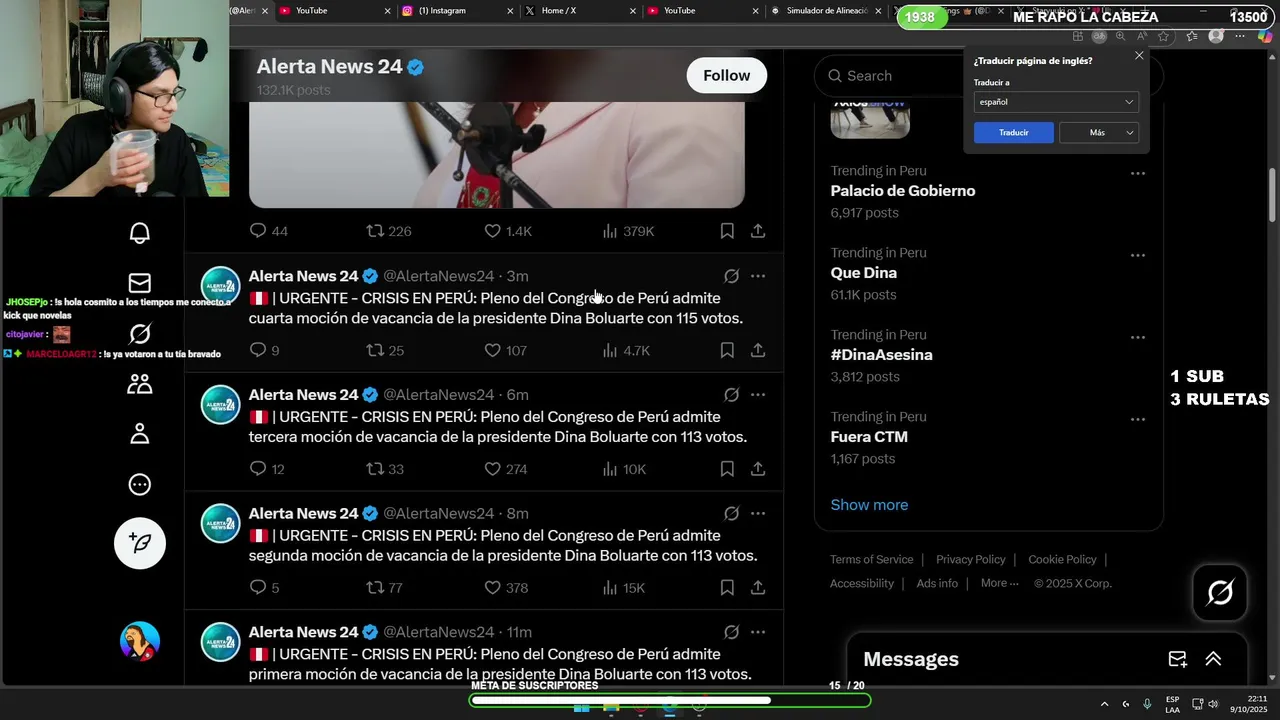Show hidden system tray icons chevron
This screenshot has height=720, width=1280.
click(1104, 704)
